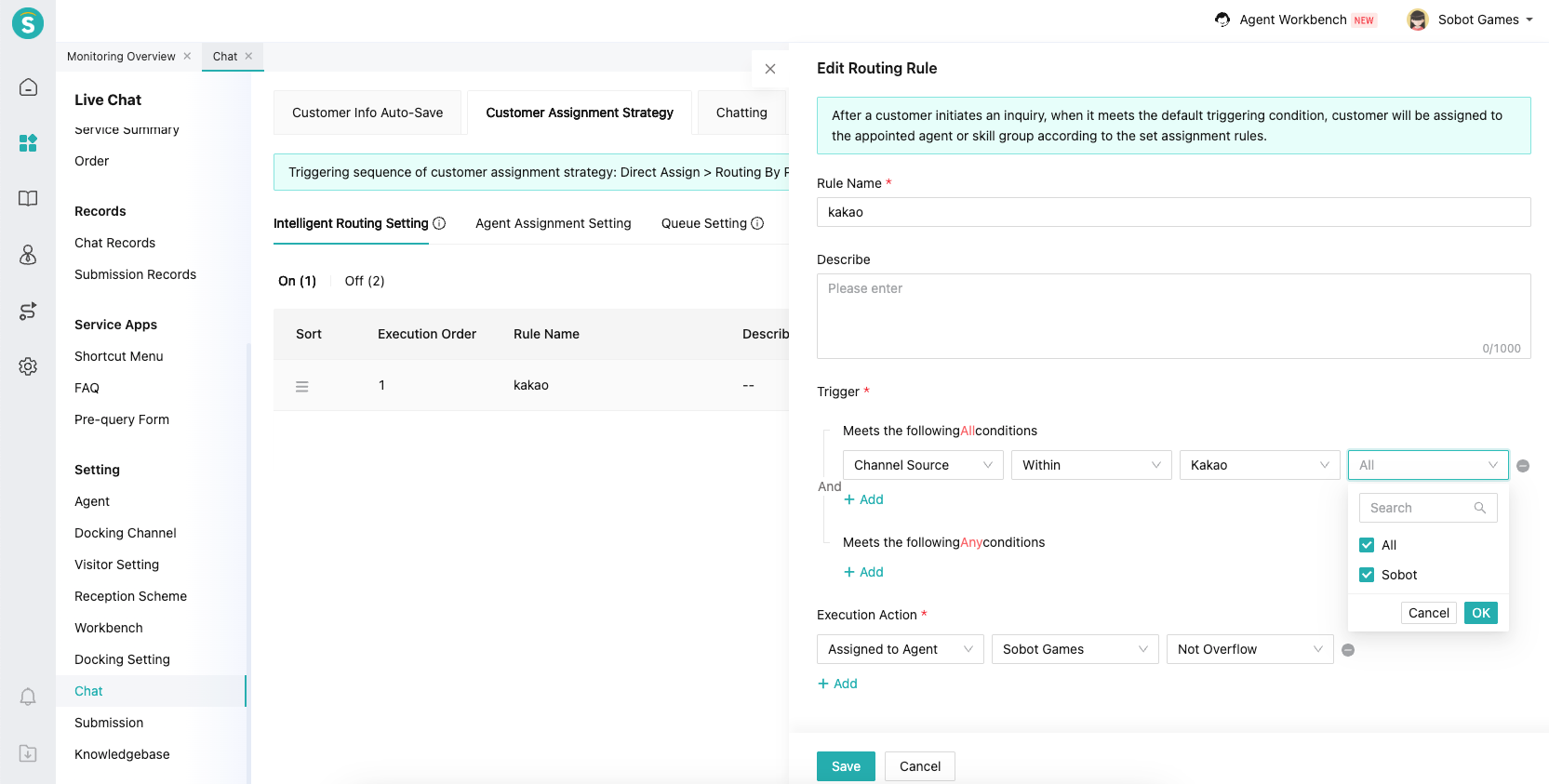Open the Sobot Games agent dropdown
This screenshot has height=784, width=1549.
point(1075,649)
